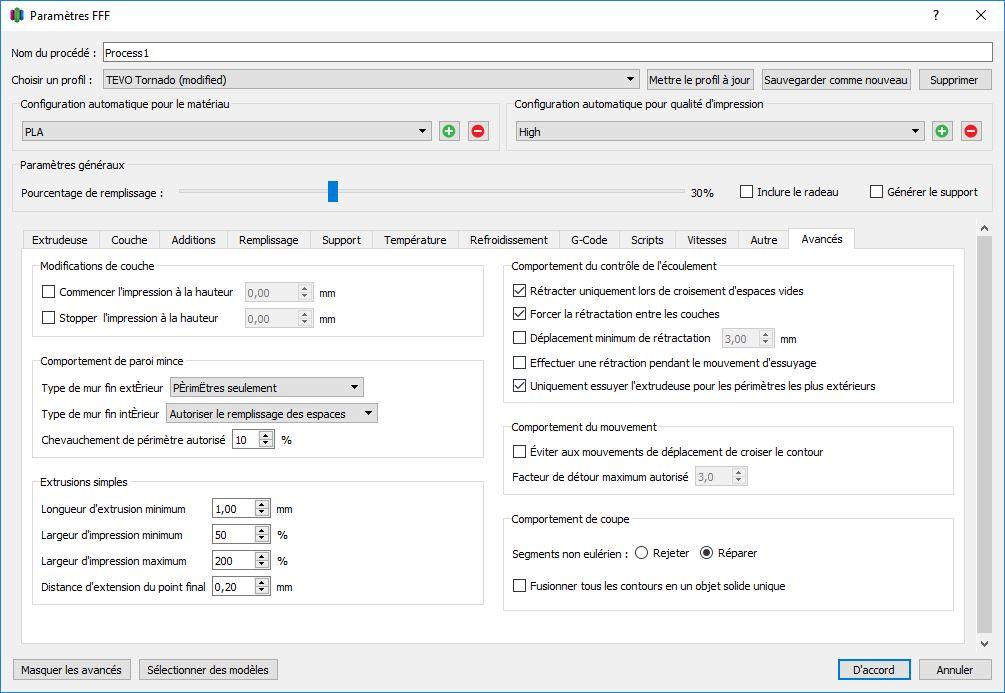Check Fusionner tous les contours en un objet solide
Viewport: 1005px width, 693px height.
520,585
